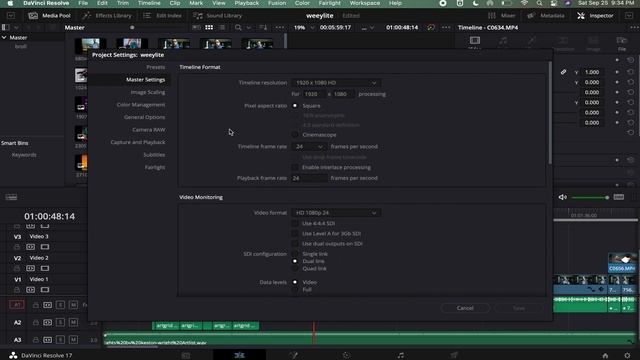
Task: Open the Capture and Playback section
Action: point(138,142)
